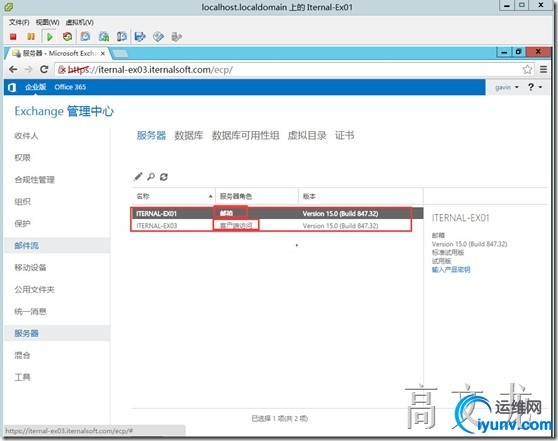
Task: Select 收件人 in the left navigation
Action: coord(26,136)
